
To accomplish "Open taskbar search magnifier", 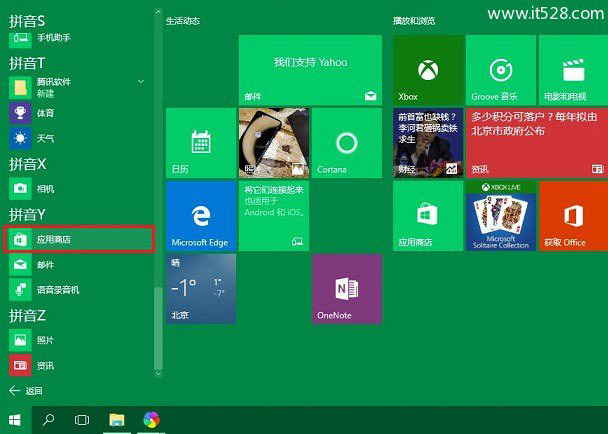I will pyautogui.click(x=48, y=420).
